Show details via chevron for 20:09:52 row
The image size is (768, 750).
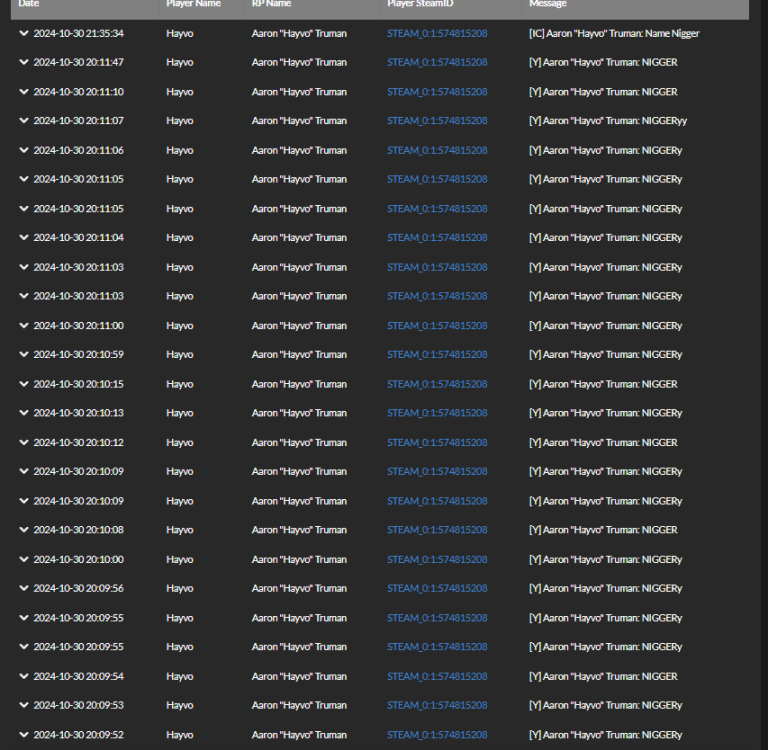click(x=24, y=735)
